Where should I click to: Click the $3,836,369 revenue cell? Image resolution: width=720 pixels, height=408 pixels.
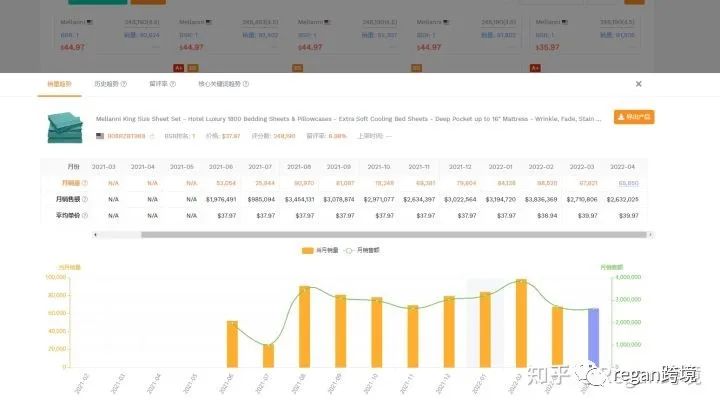click(541, 199)
